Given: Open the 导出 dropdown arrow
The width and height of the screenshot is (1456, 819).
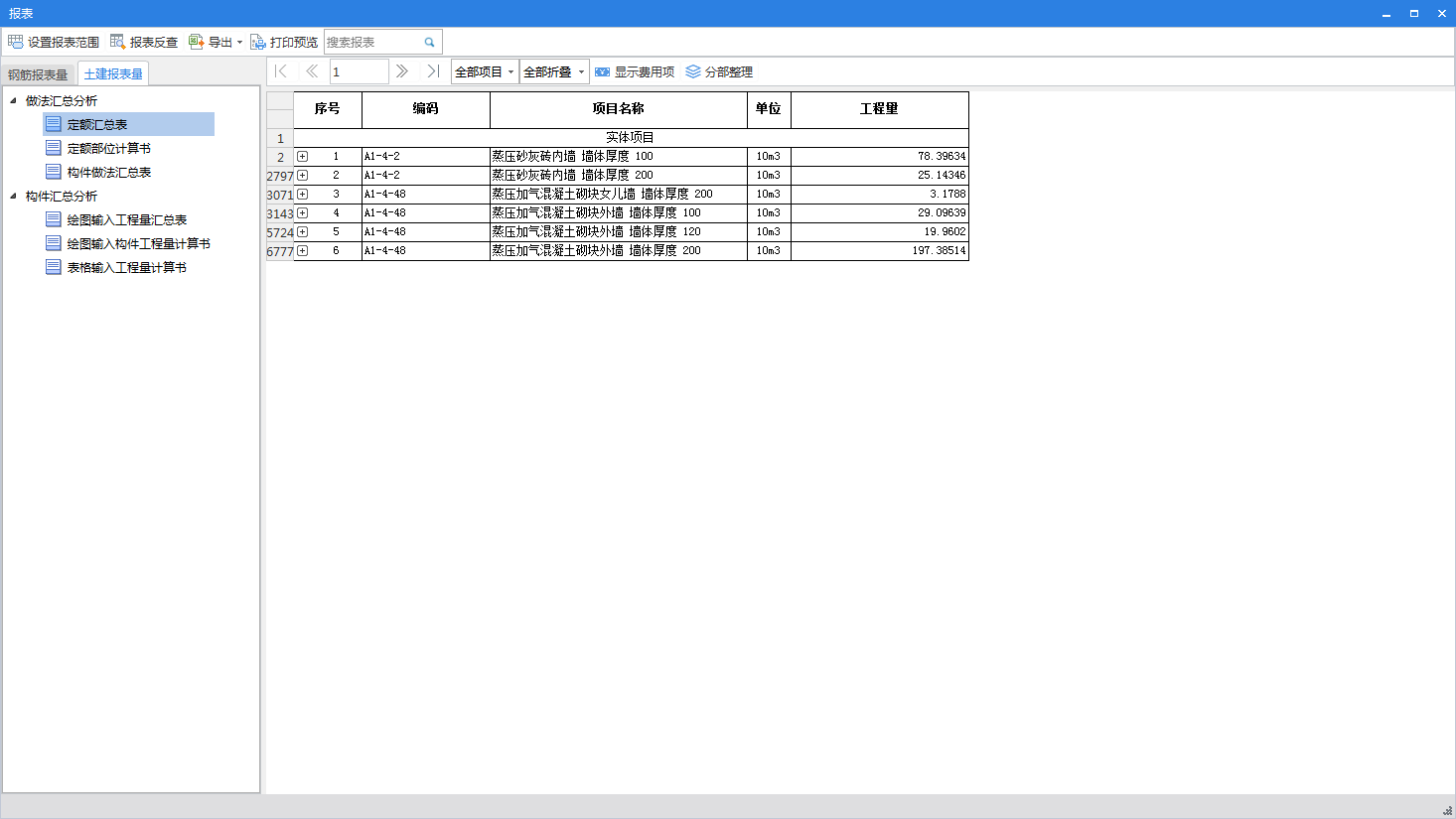Looking at the screenshot, I should 239,42.
